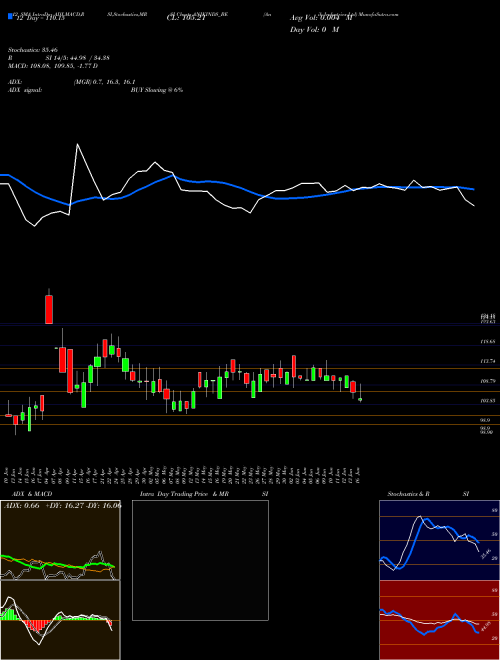This screenshot has width=500, height=660.
Task: Click the tall red candlestick above the price range
Action: point(49,309)
